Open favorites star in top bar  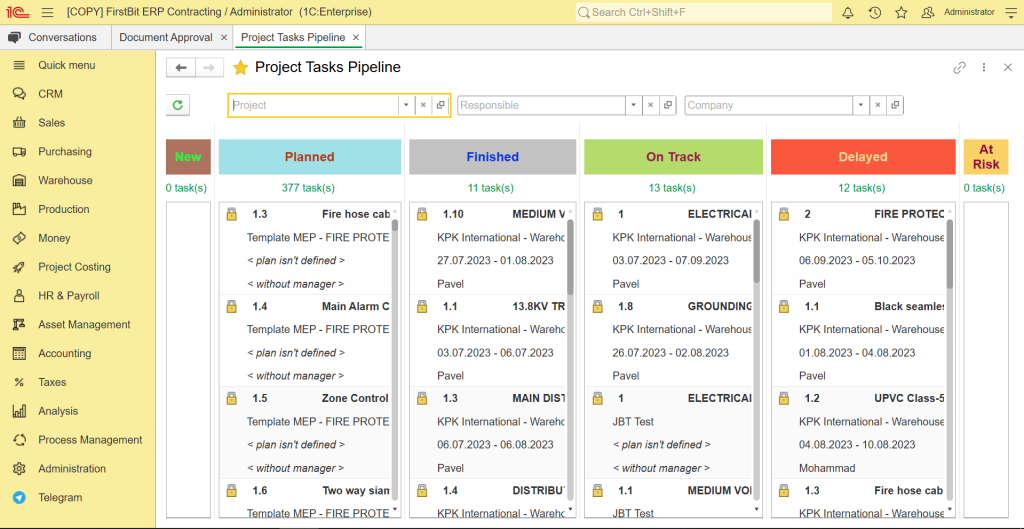pos(901,12)
